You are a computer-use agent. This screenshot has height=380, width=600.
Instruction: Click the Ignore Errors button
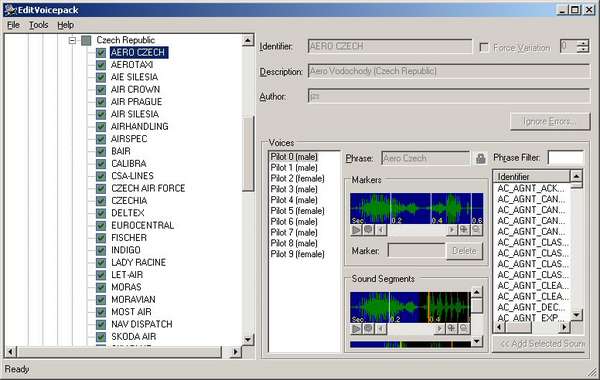pos(550,122)
